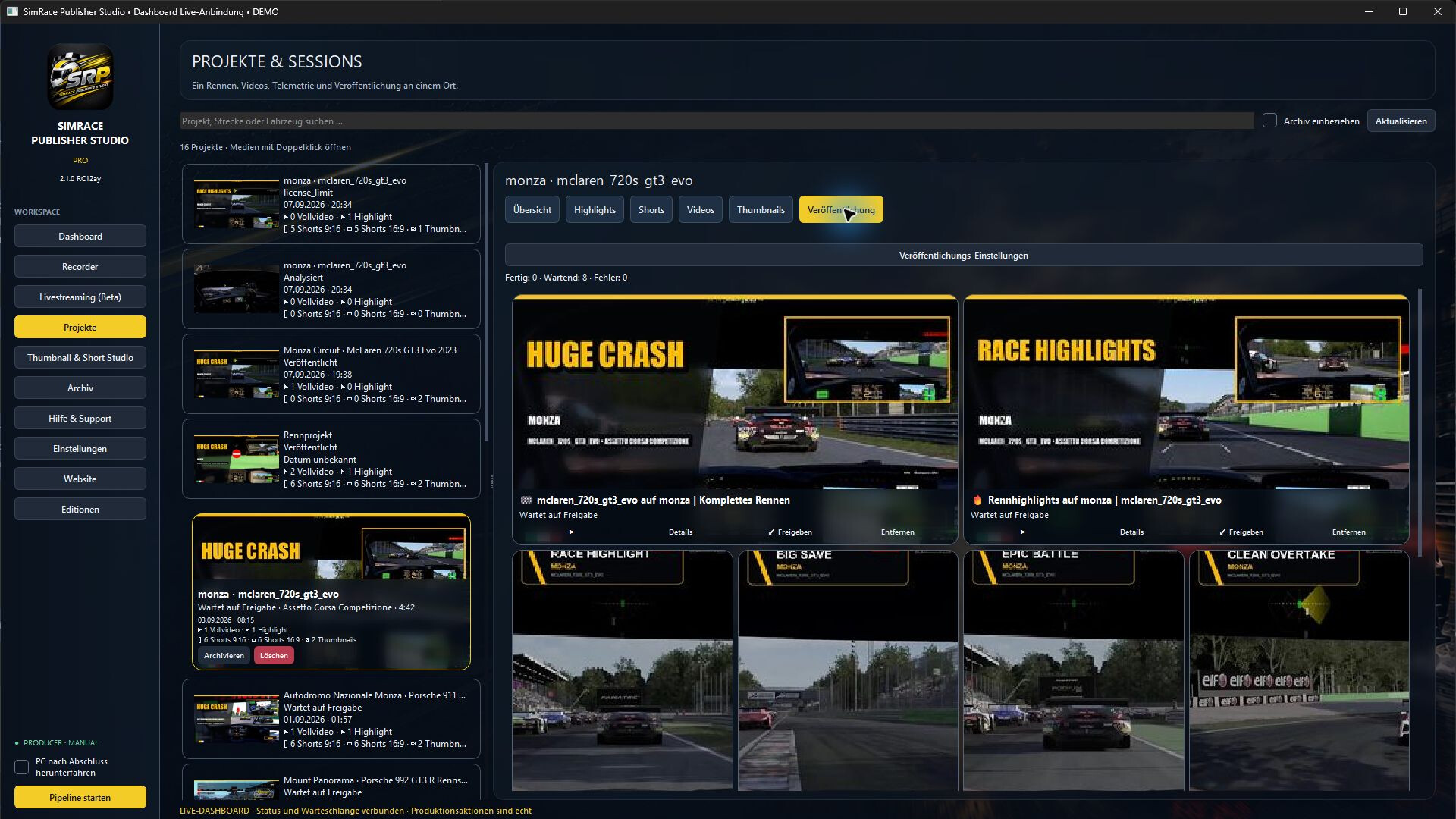Switch to the Übersicht tab
The width and height of the screenshot is (1456, 819).
point(532,209)
